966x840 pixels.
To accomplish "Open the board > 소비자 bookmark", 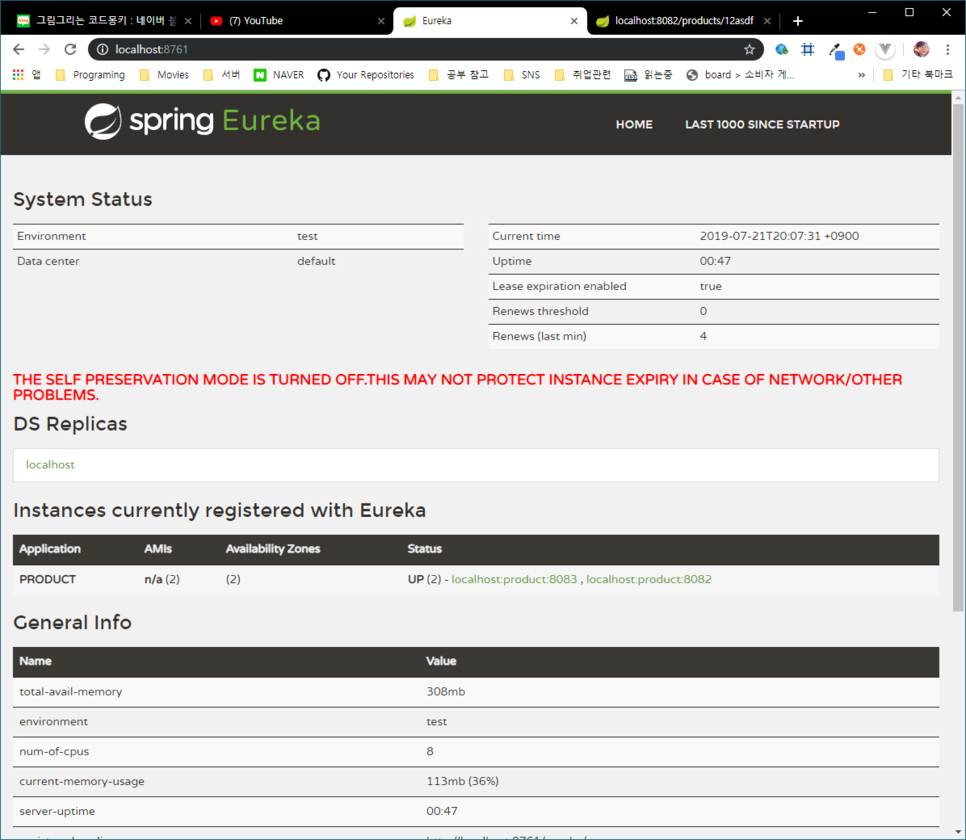I will tap(741, 75).
